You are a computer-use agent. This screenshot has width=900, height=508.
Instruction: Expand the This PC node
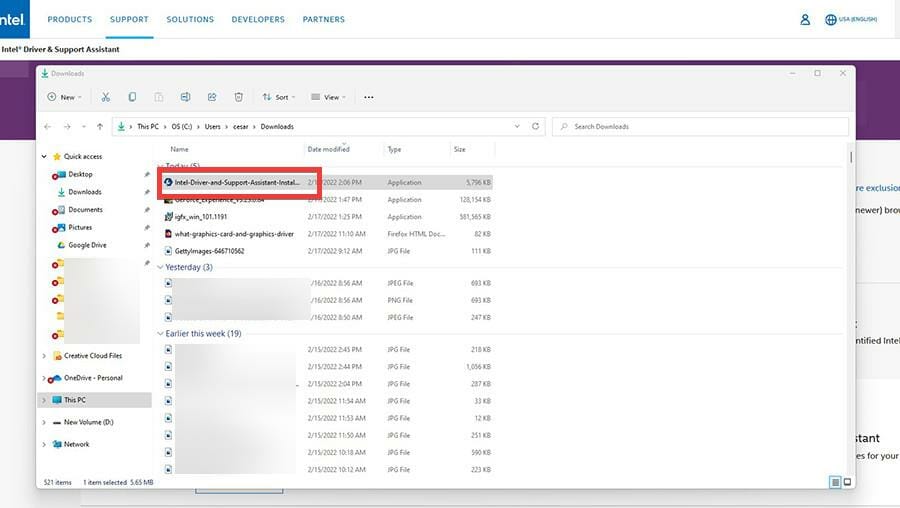(x=44, y=400)
